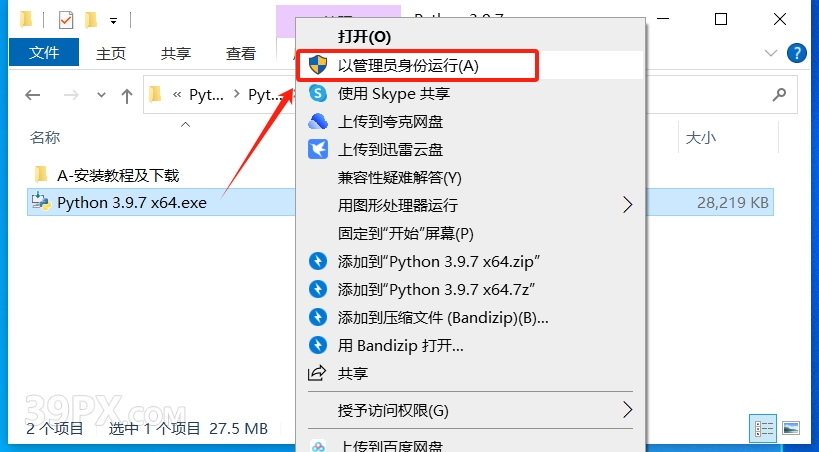
Task: Switch to the 共享 ribbon tab
Action: [x=176, y=53]
